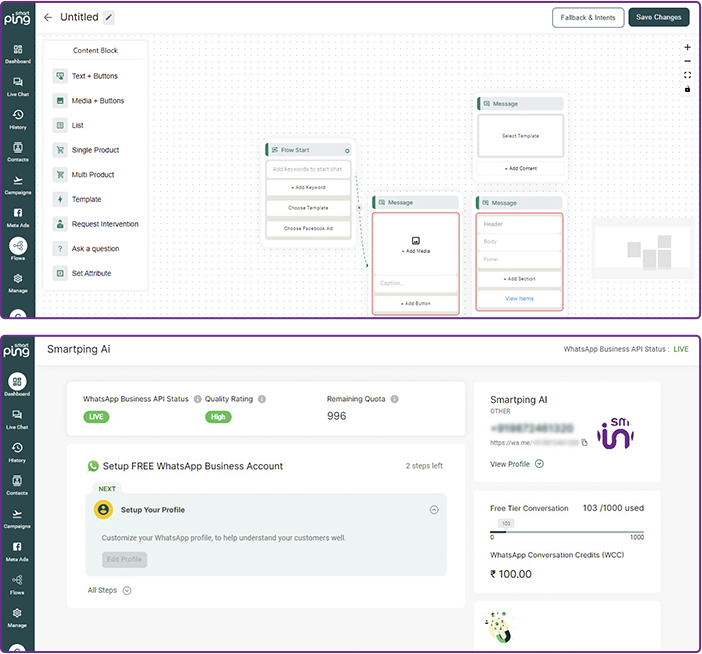Expand View Profile section
702x654 pixels.
point(539,464)
